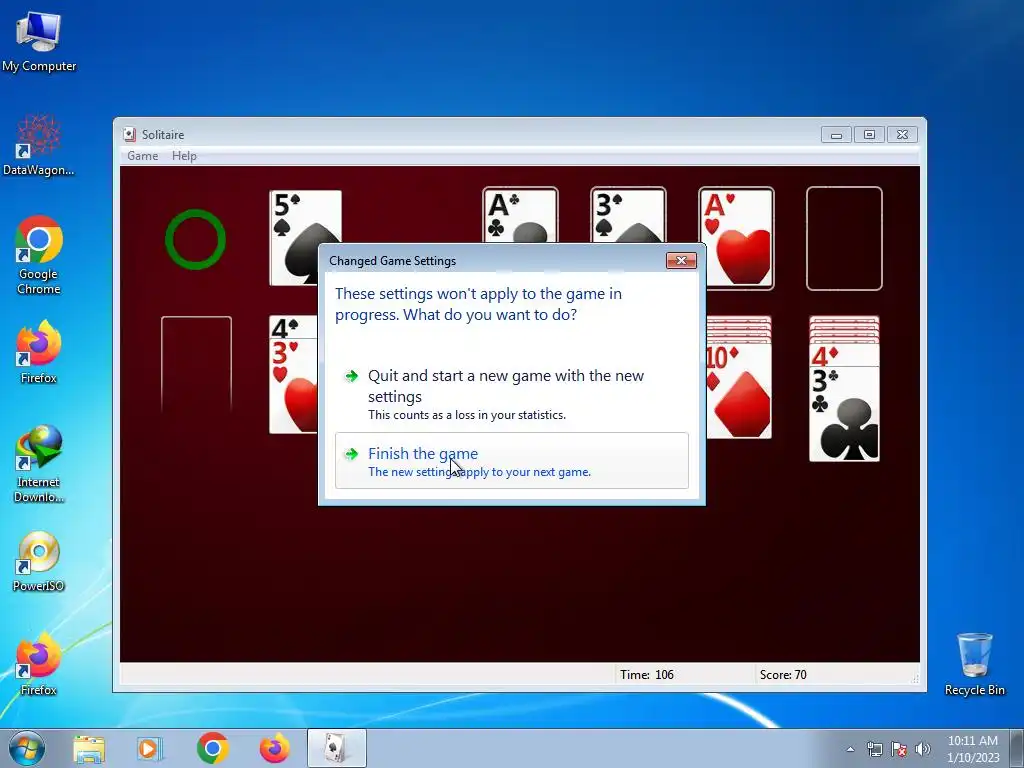
Task: Open PowerISO desktop shortcut
Action: pos(39,562)
